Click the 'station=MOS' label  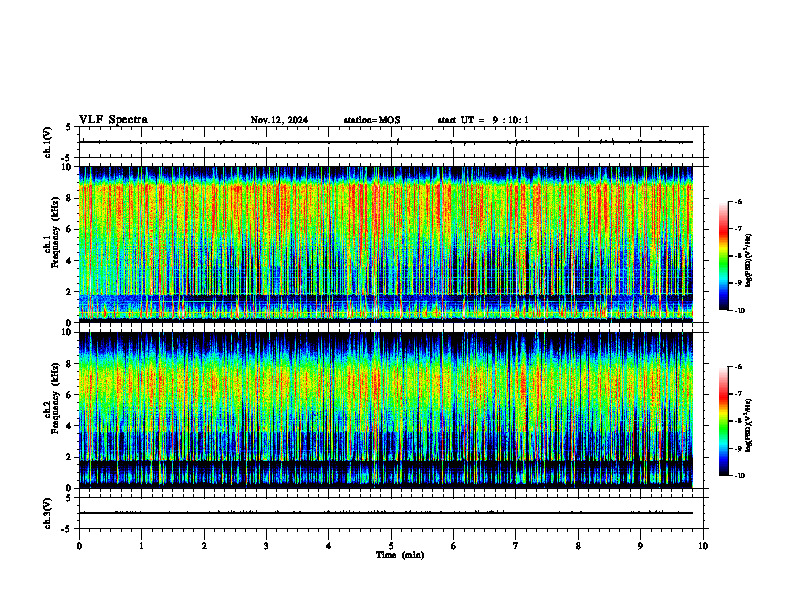(x=372, y=120)
